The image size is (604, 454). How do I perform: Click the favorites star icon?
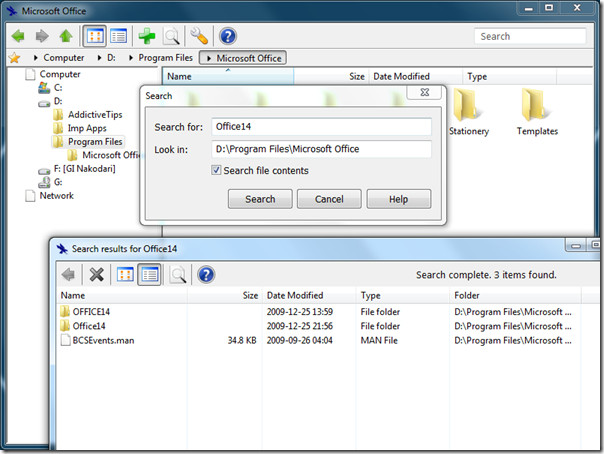(x=15, y=58)
